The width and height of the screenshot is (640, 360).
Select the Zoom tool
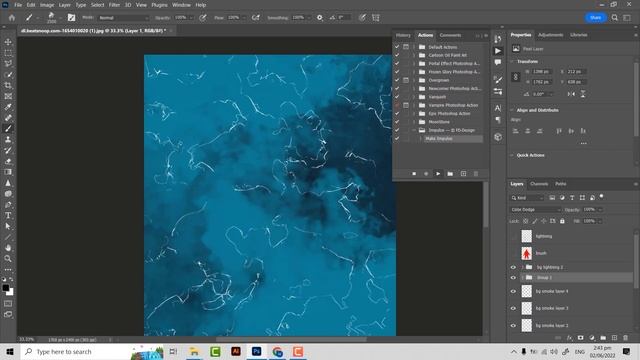[x=8, y=259]
